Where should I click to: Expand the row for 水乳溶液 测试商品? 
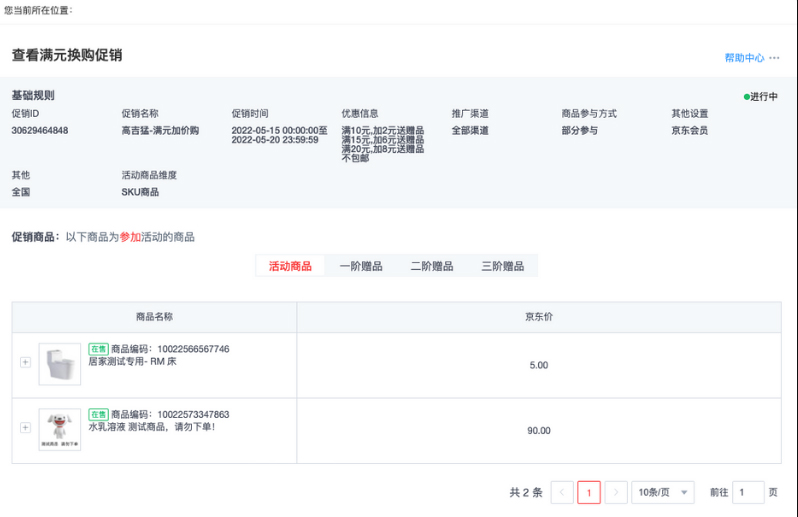25,427
